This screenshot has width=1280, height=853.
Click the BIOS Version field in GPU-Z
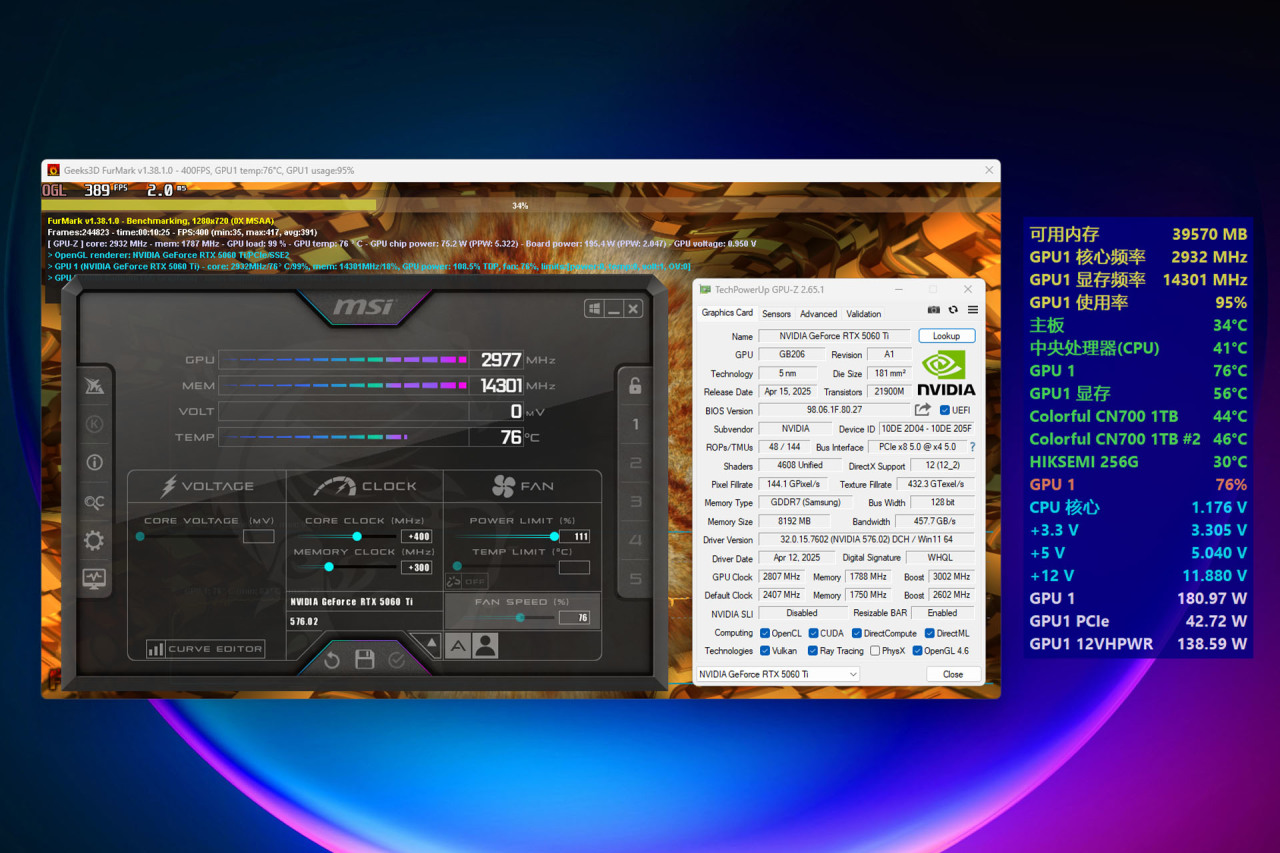pos(835,410)
